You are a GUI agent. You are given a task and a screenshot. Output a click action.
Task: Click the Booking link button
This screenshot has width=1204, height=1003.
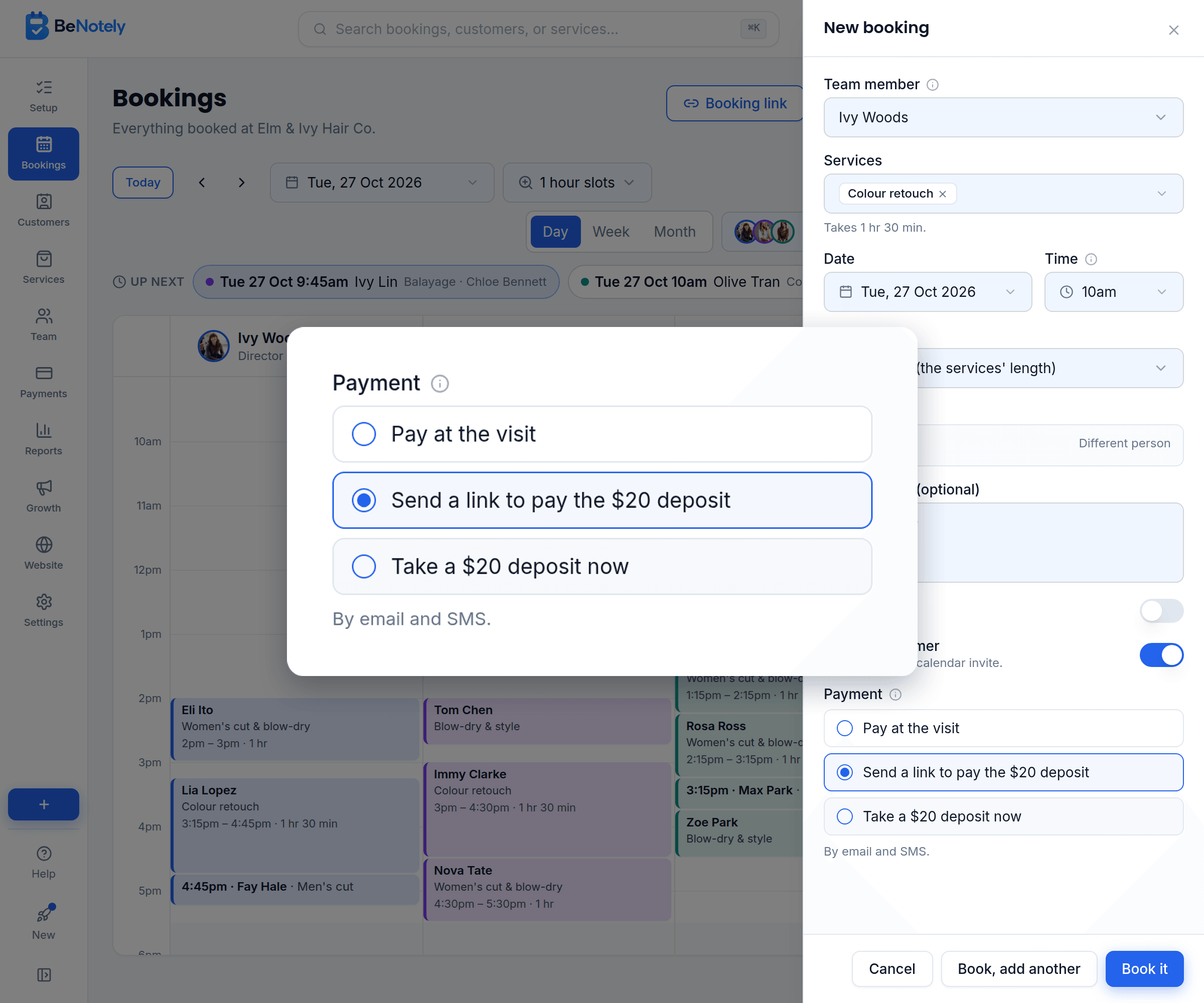click(734, 103)
